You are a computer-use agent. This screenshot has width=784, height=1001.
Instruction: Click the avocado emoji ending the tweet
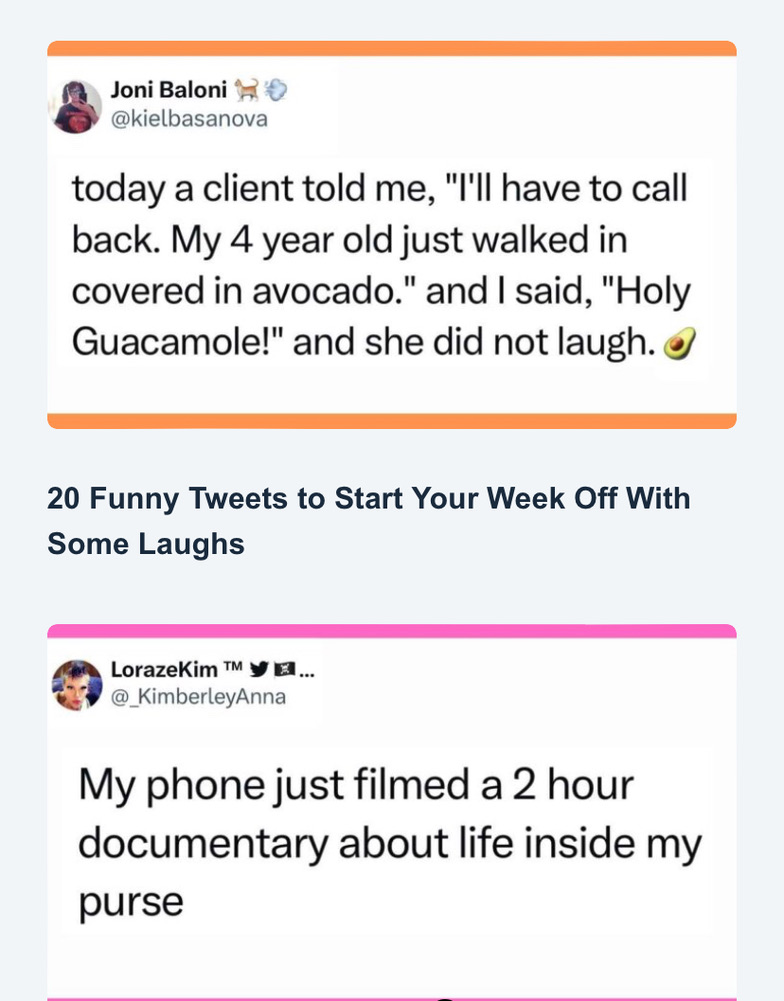coord(681,345)
